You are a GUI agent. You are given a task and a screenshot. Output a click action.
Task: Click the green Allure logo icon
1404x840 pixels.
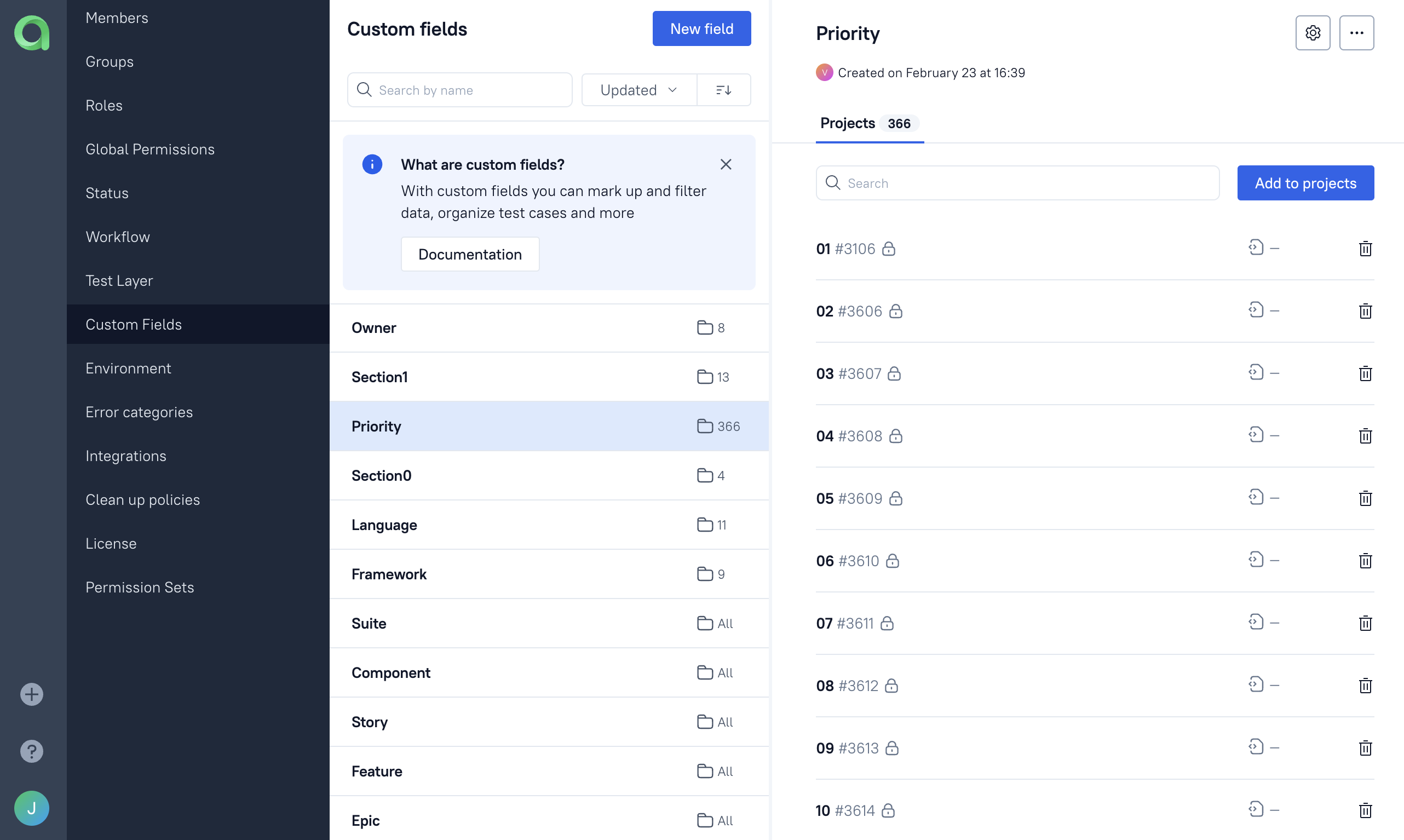point(32,33)
